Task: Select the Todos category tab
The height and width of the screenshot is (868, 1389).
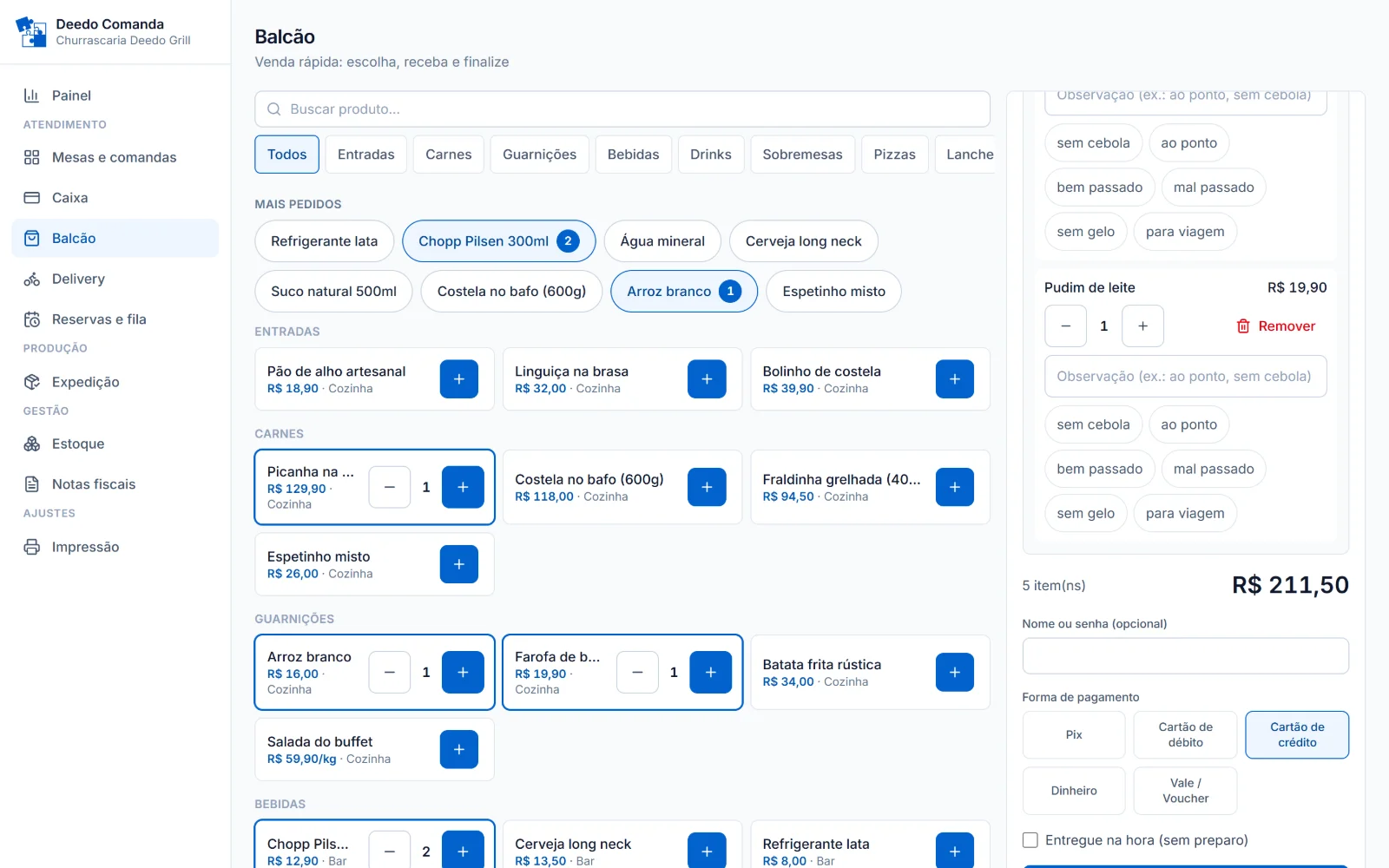Action: [x=287, y=155]
